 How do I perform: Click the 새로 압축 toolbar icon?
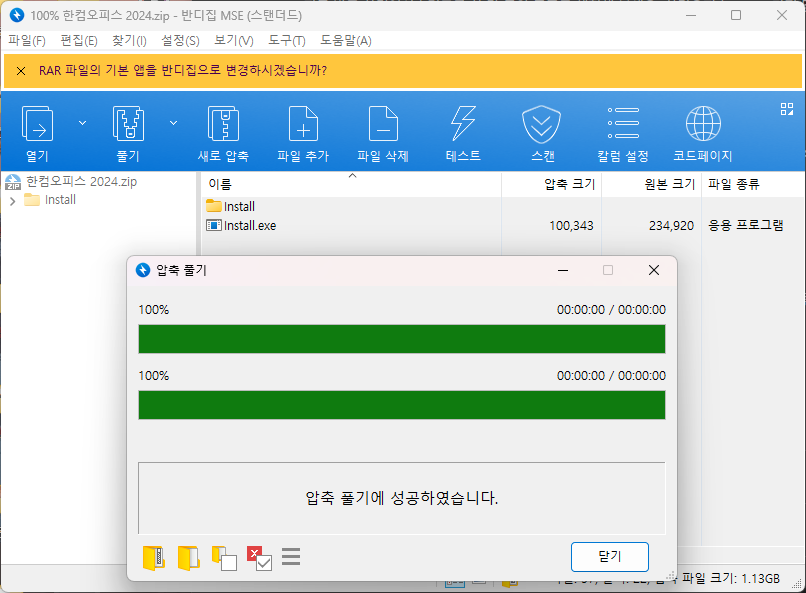(x=223, y=123)
